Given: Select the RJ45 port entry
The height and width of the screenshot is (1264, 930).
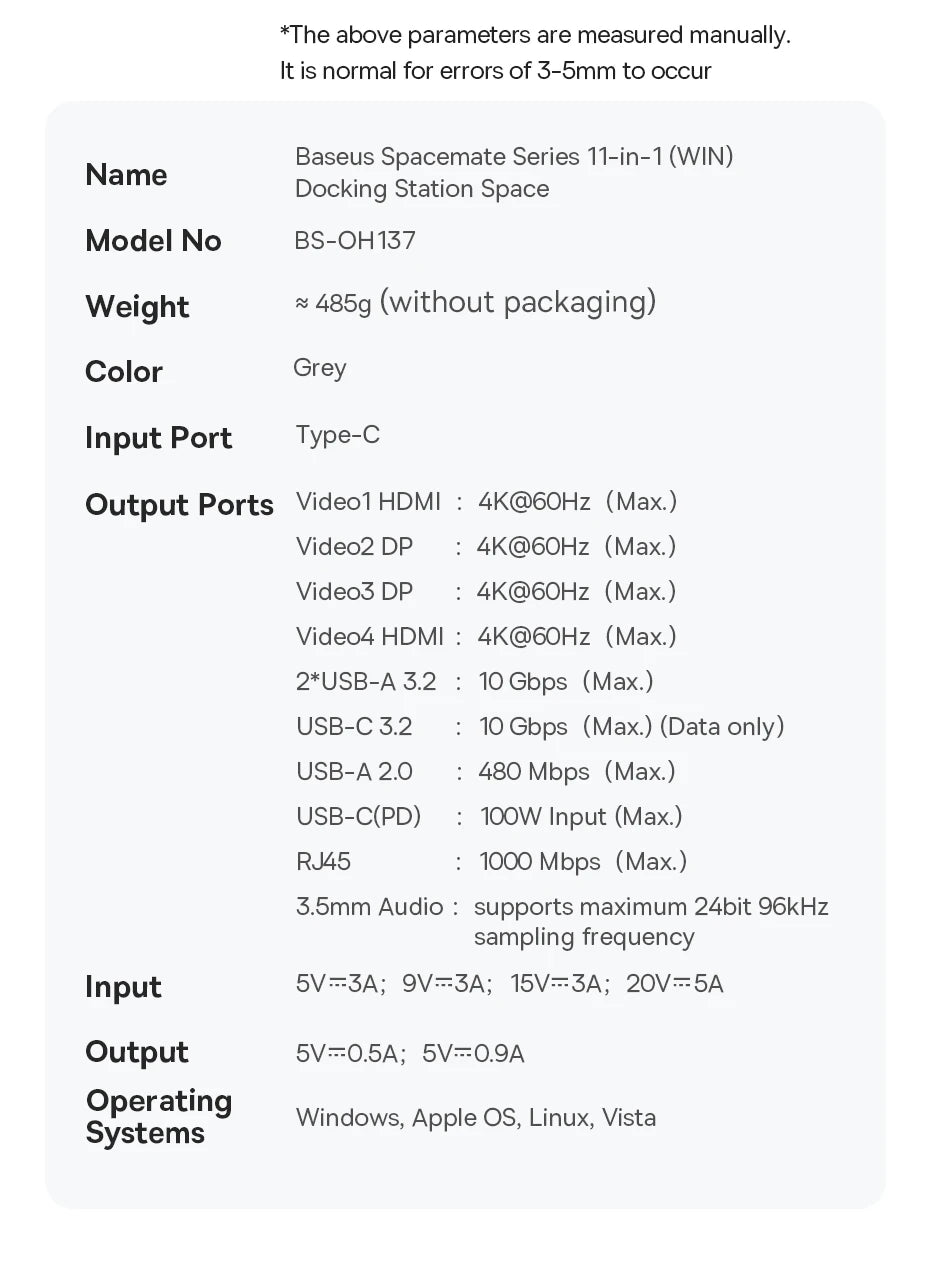Looking at the screenshot, I should click(x=323, y=862).
